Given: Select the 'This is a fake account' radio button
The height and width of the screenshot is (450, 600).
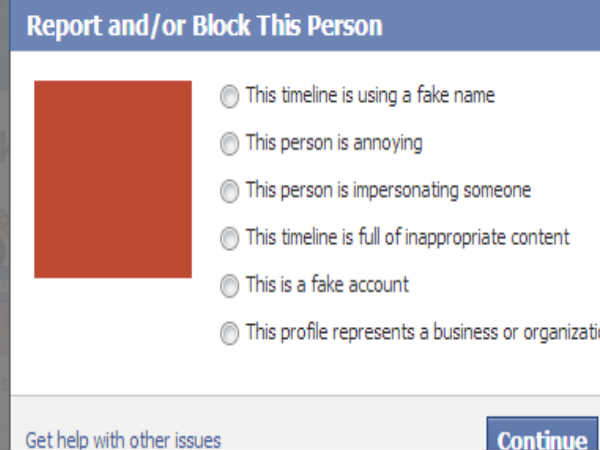Looking at the screenshot, I should (230, 285).
